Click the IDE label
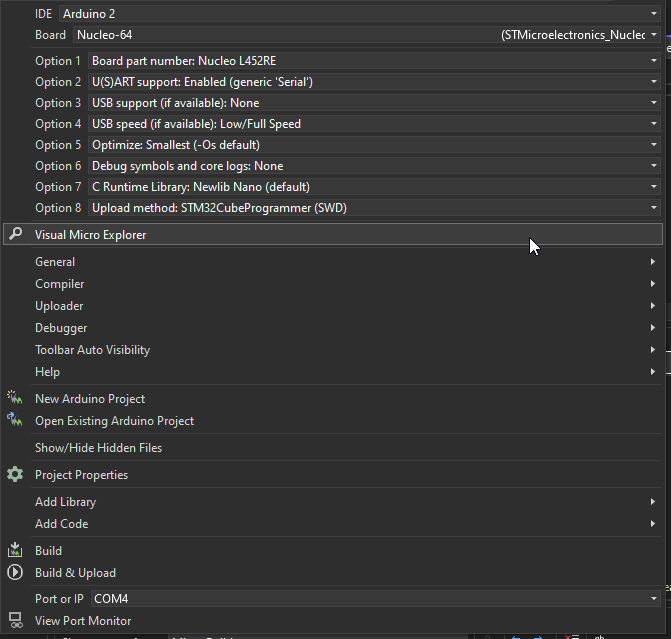This screenshot has width=671, height=639. pyautogui.click(x=43, y=14)
